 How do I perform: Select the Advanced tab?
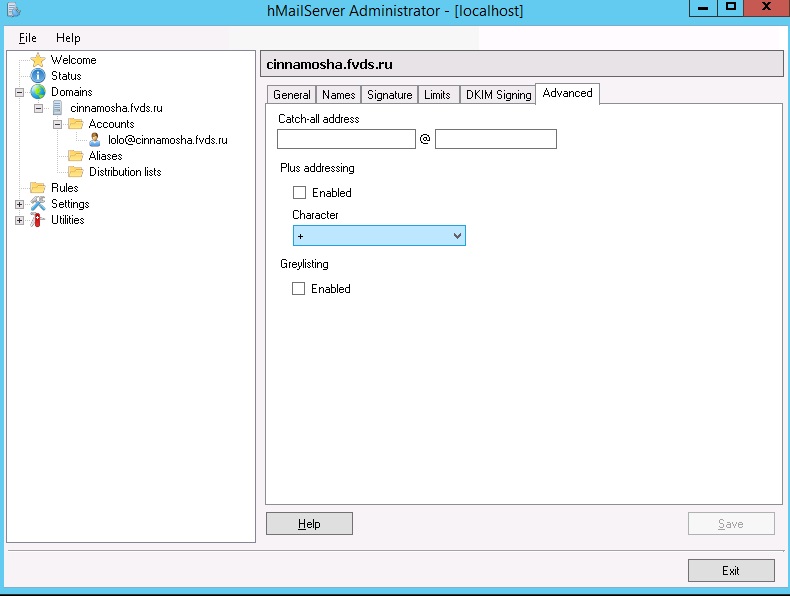[x=567, y=94]
